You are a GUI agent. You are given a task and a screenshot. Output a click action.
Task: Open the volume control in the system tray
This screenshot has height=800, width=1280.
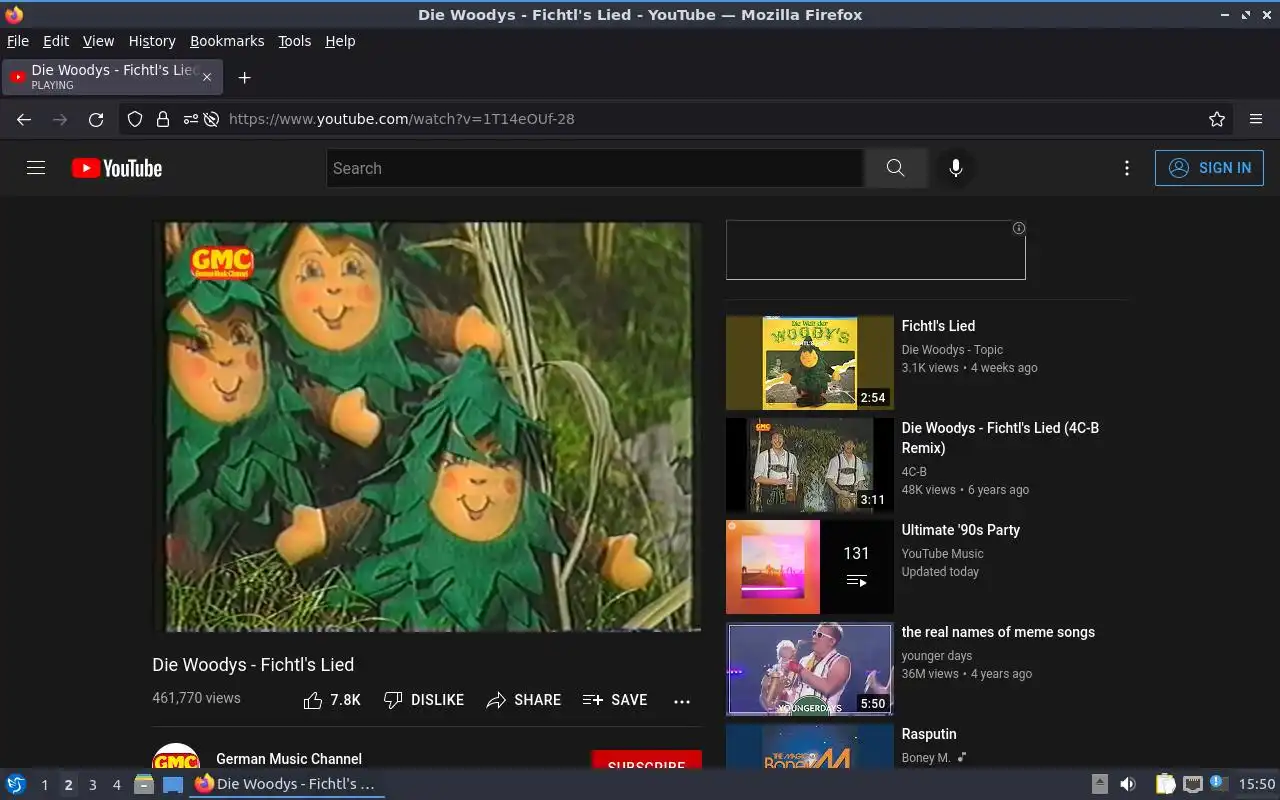coord(1128,784)
